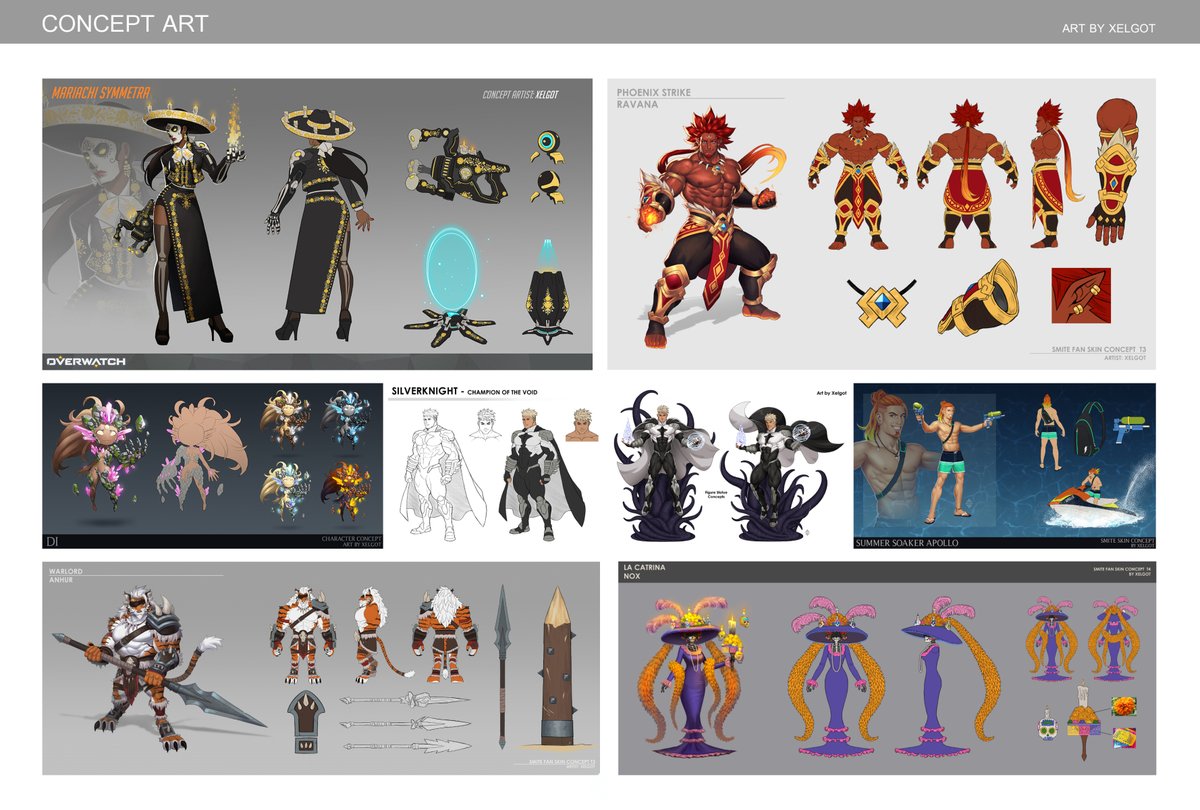This screenshot has width=1200, height=810.
Task: Click the 'ART BY XELGOT' header credit
Action: point(1108,28)
